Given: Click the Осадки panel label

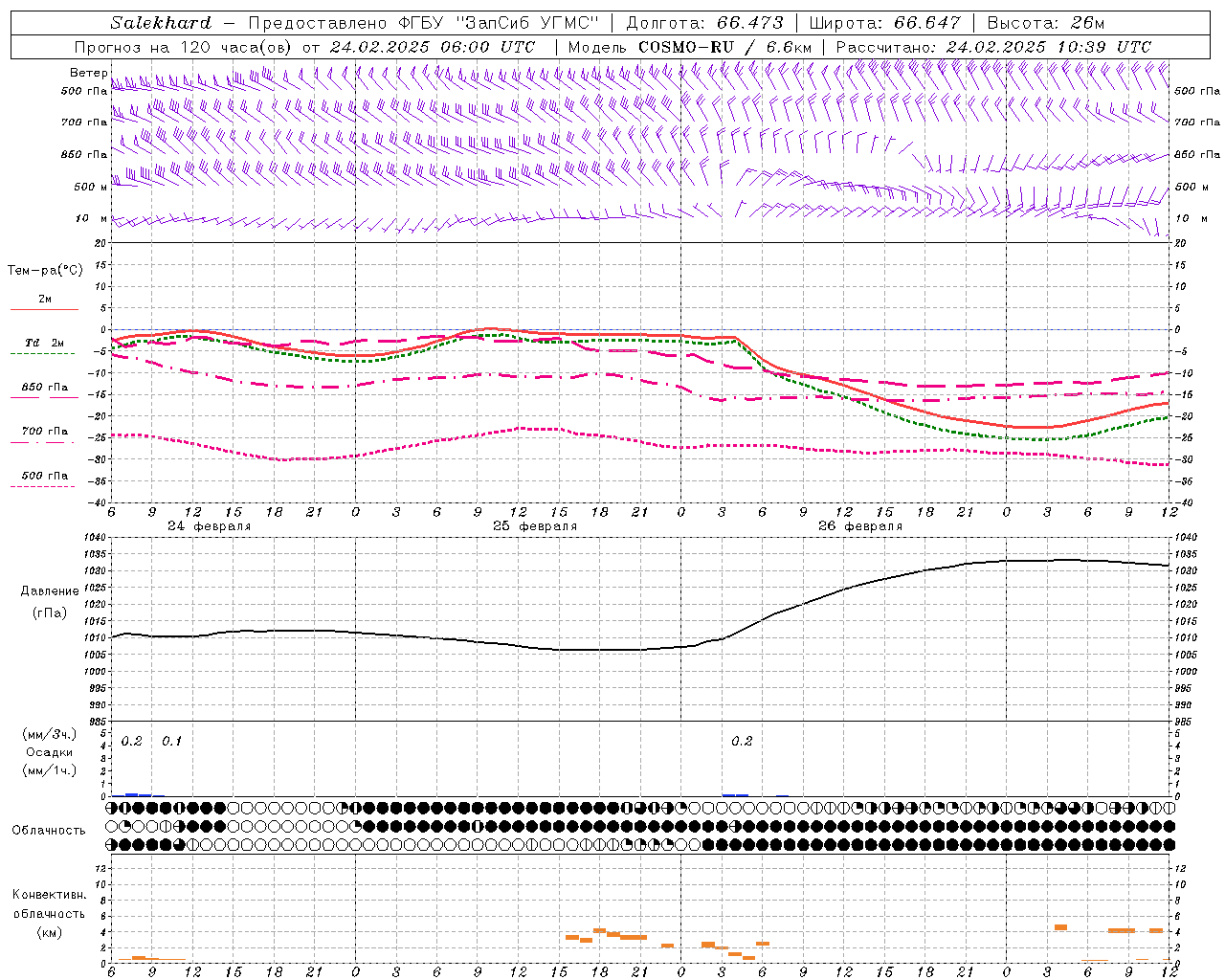Looking at the screenshot, I should (x=50, y=752).
